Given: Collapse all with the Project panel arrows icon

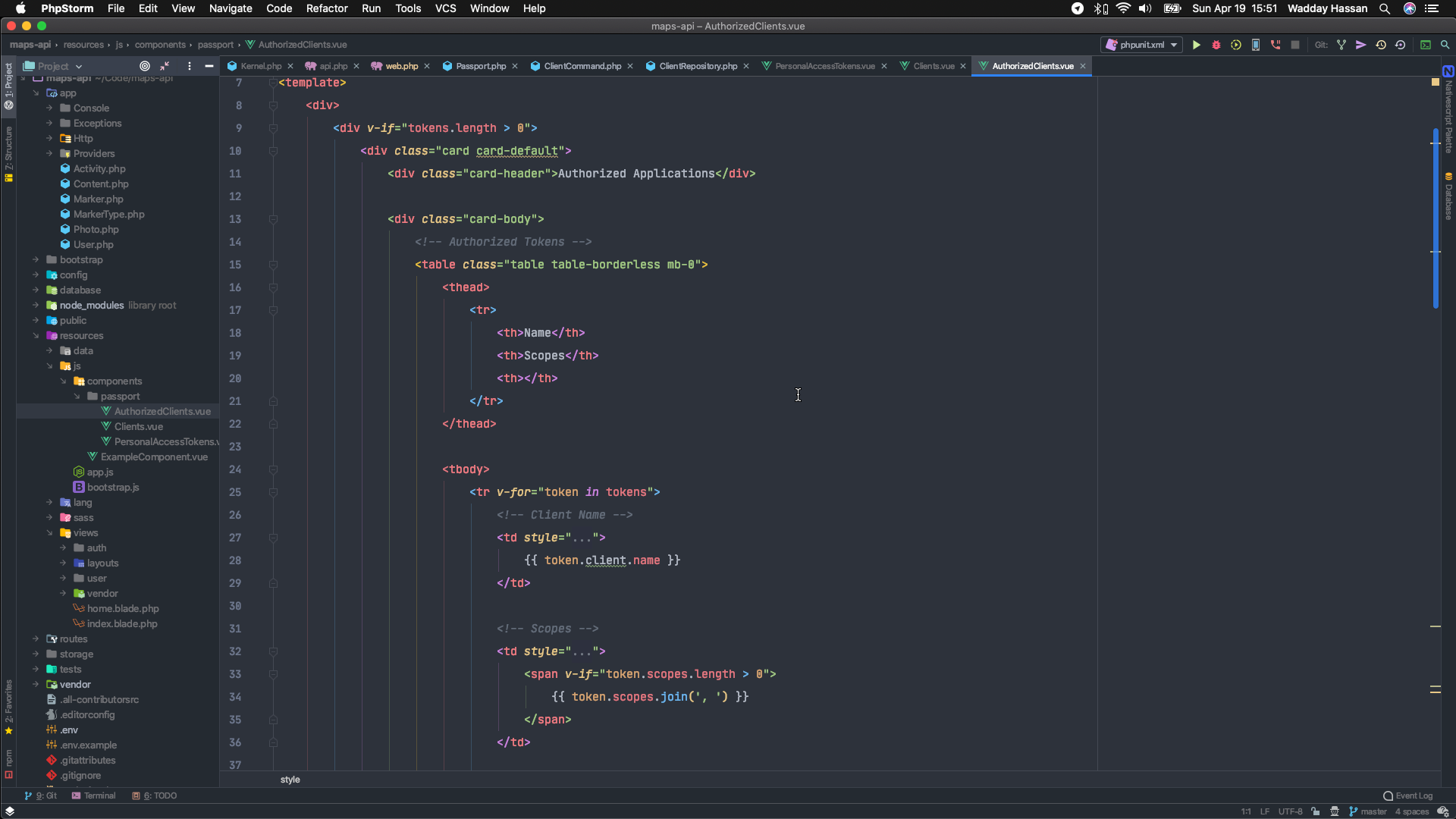Looking at the screenshot, I should click(x=165, y=67).
